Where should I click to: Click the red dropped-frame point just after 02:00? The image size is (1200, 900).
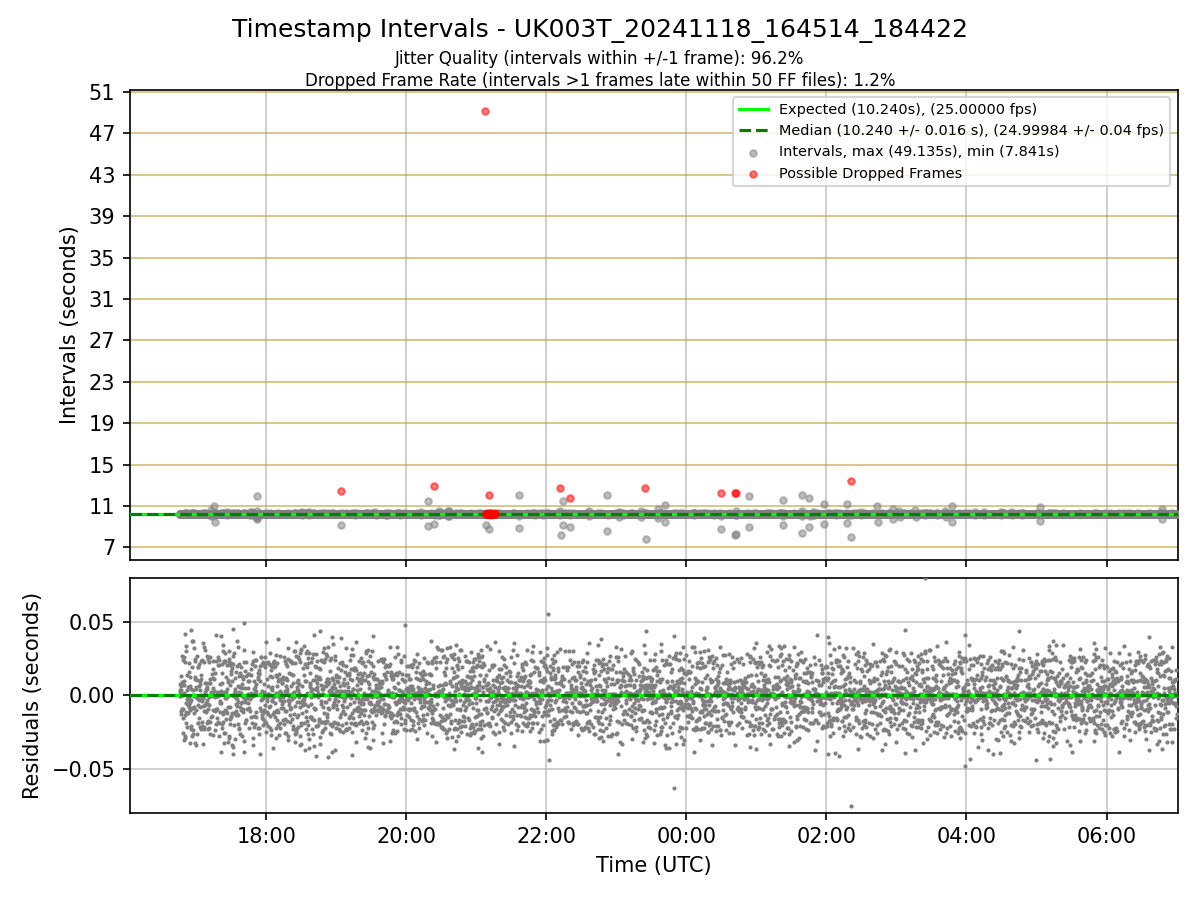click(851, 481)
